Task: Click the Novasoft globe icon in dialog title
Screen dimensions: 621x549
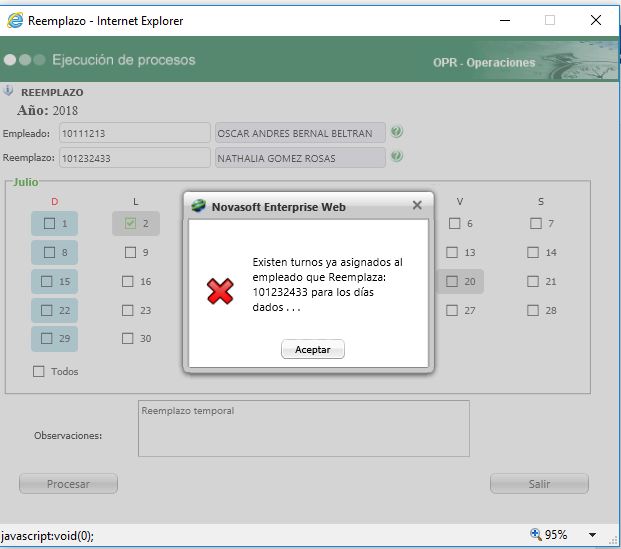Action: [198, 206]
